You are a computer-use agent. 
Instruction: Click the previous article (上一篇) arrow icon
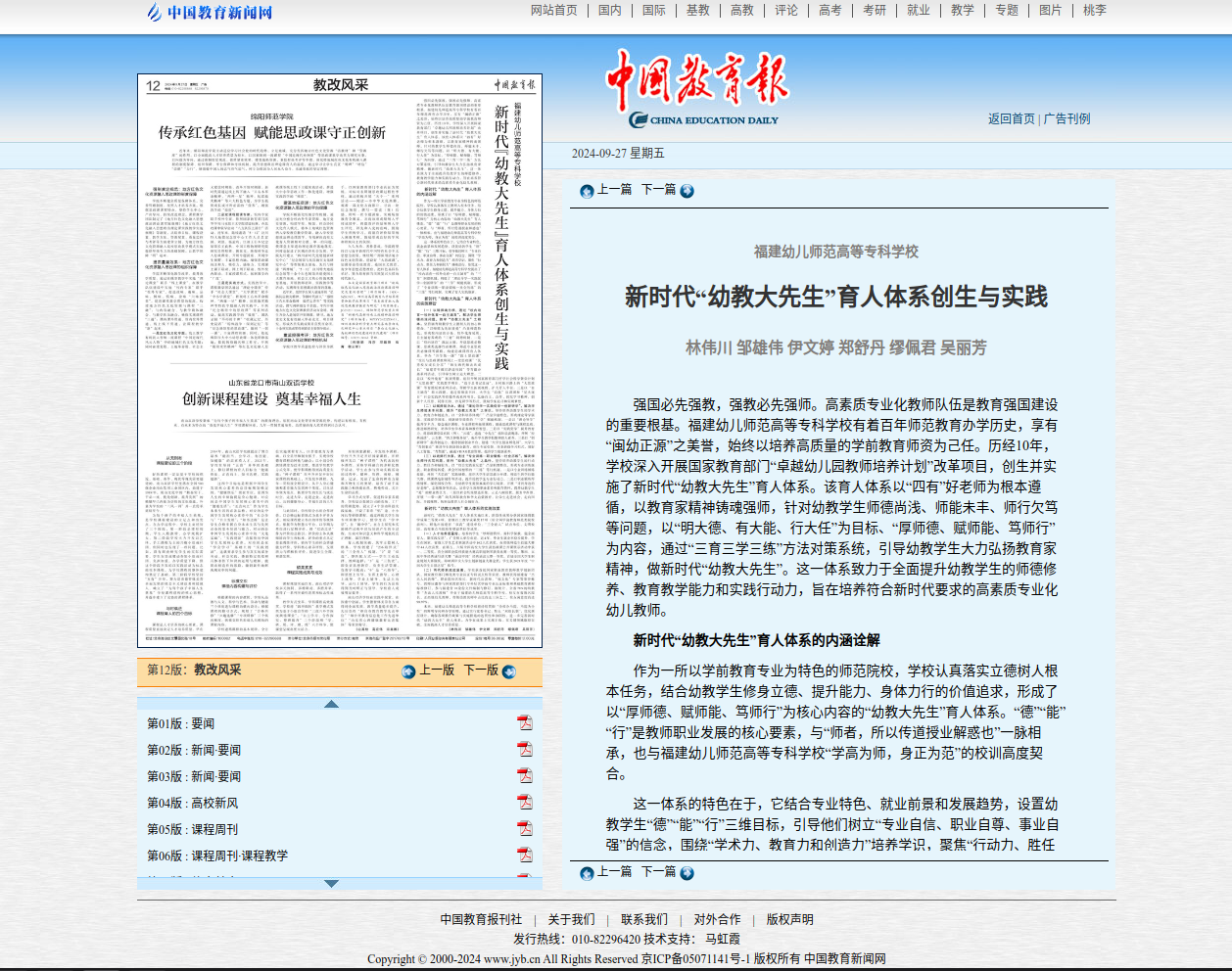(586, 191)
